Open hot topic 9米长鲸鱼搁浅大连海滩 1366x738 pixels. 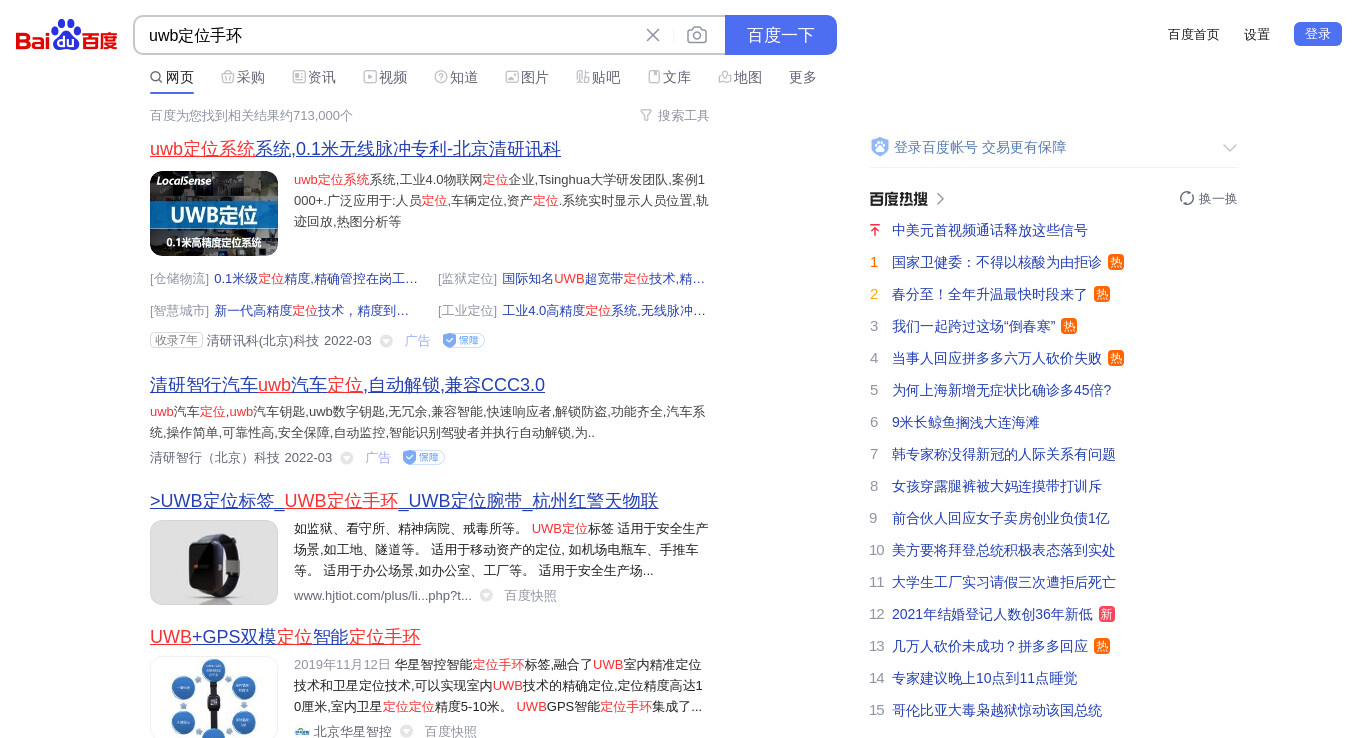click(x=966, y=422)
